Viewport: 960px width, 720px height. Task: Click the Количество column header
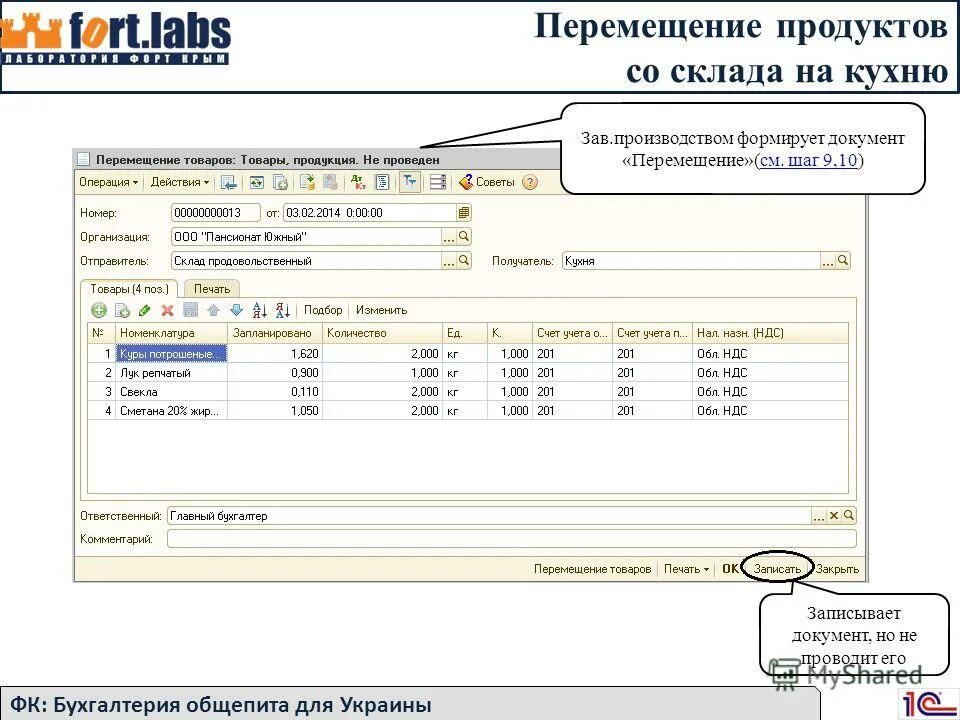click(382, 333)
